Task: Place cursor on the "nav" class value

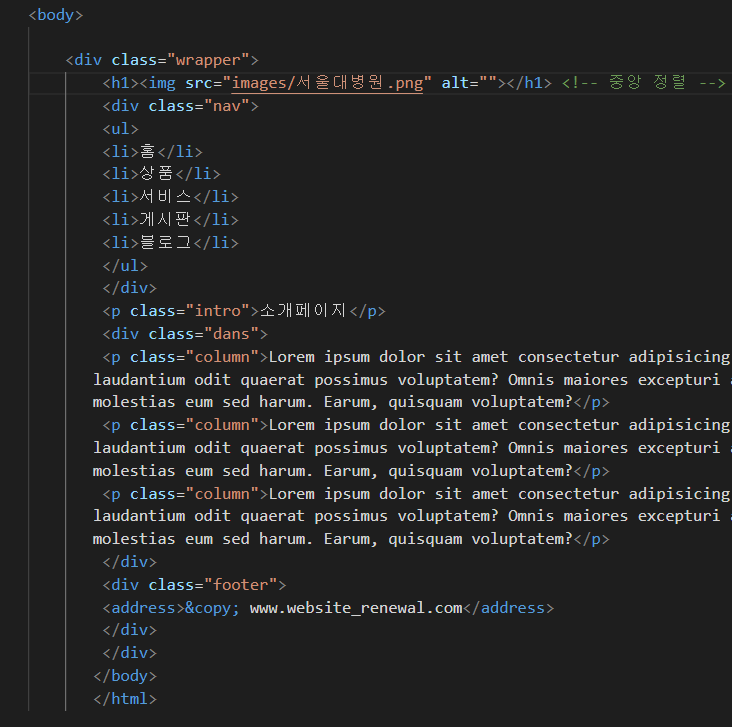Action: 226,106
